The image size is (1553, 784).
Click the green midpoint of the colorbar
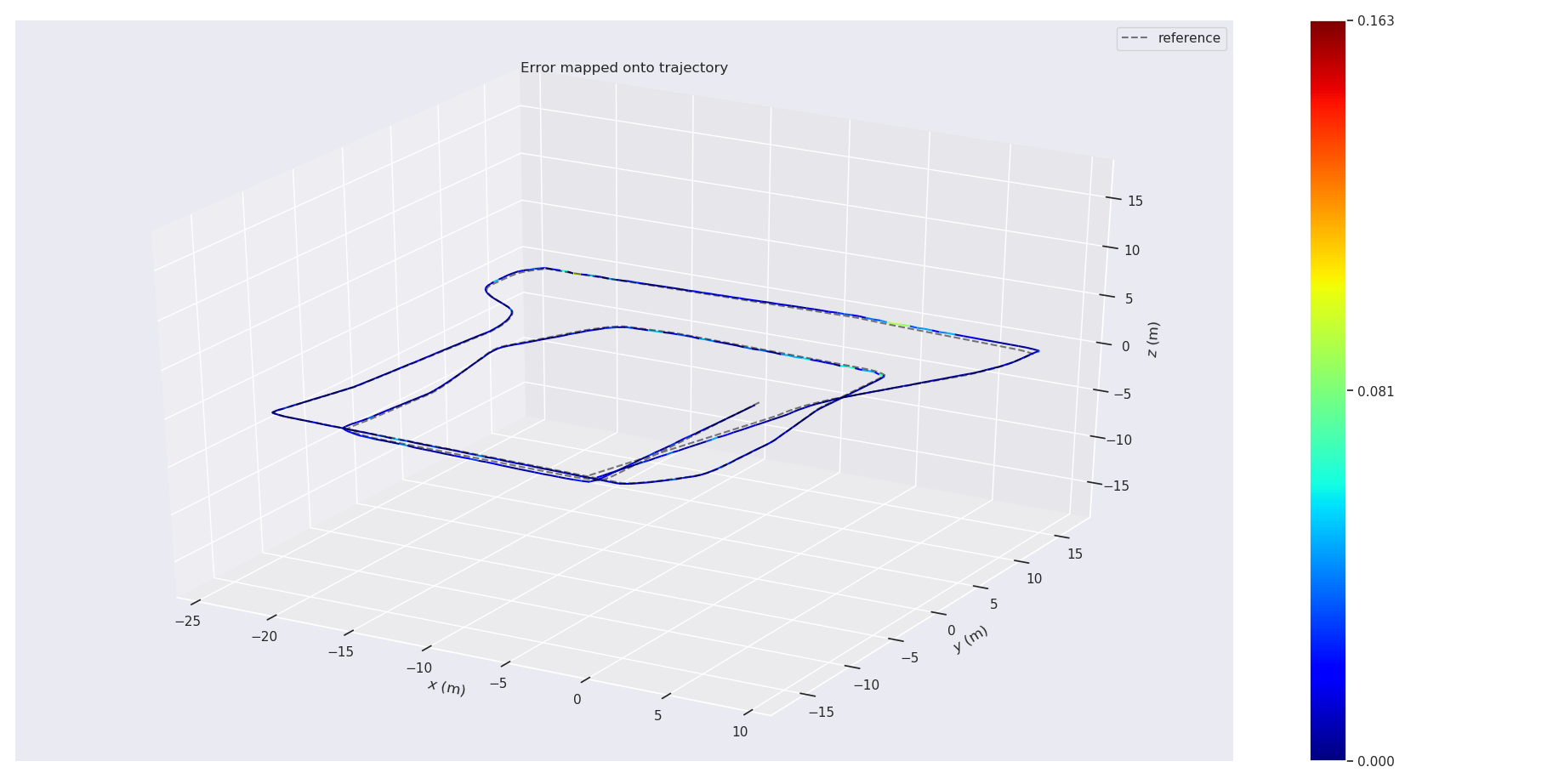coord(1328,391)
